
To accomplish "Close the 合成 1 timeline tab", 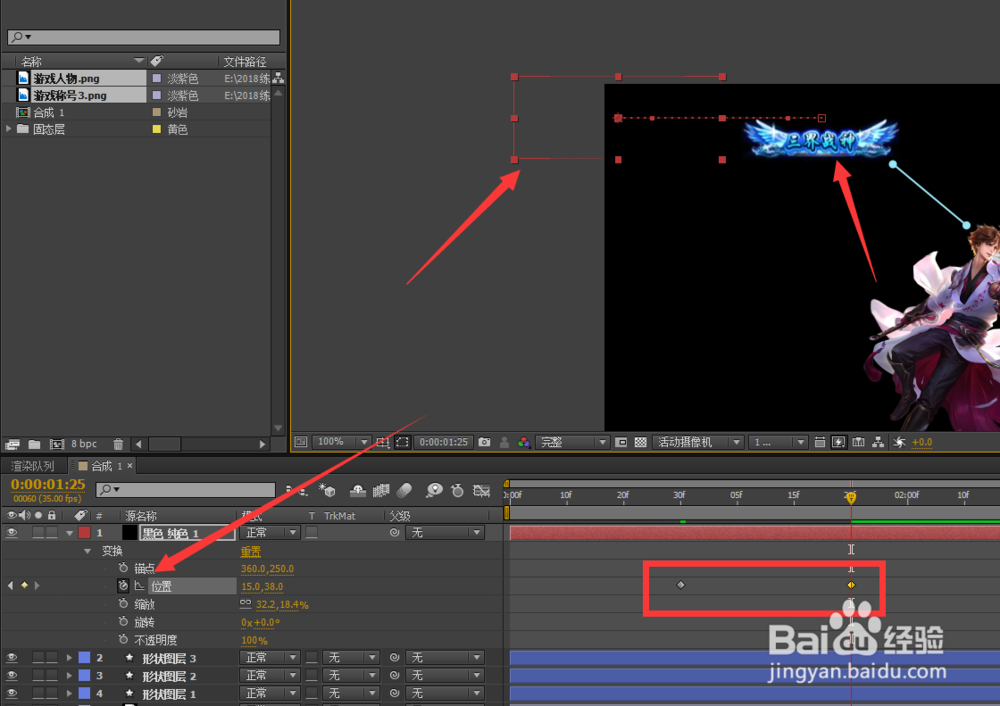I will pos(130,466).
